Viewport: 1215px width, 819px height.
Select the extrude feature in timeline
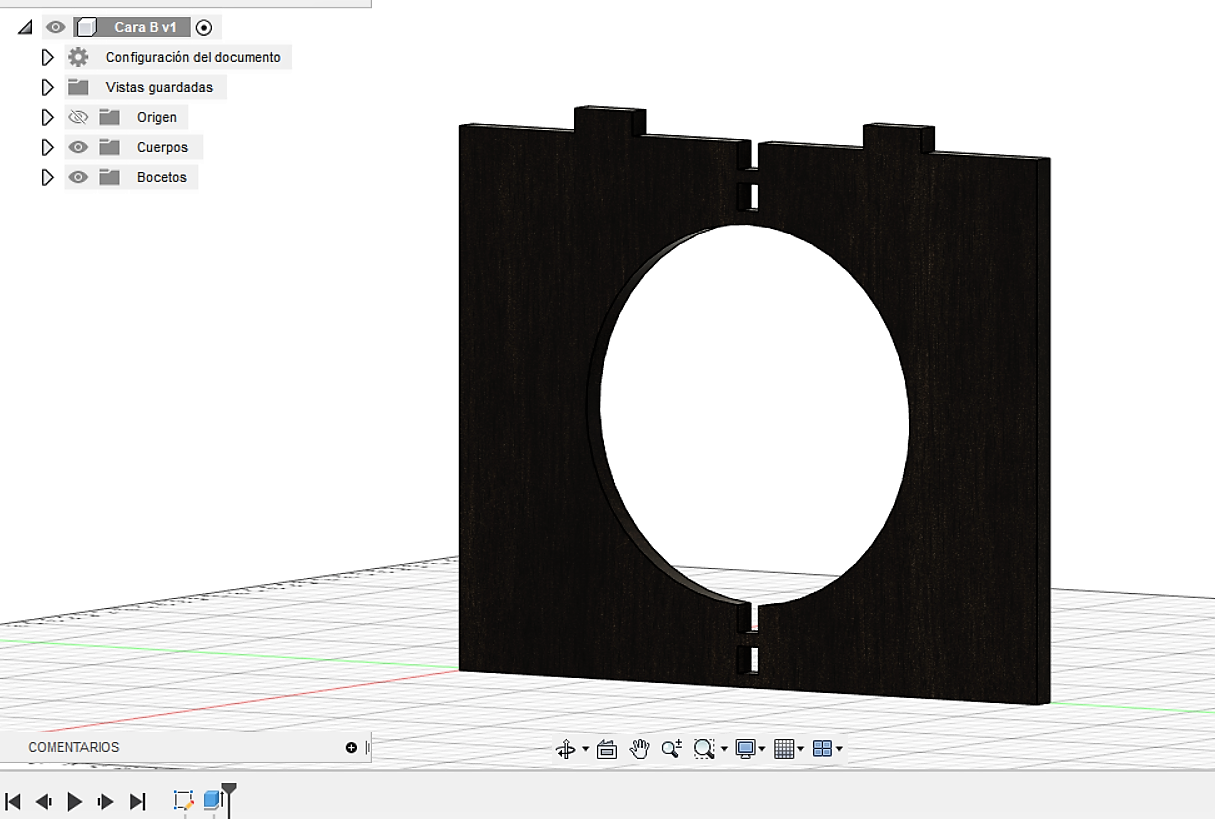pos(212,800)
